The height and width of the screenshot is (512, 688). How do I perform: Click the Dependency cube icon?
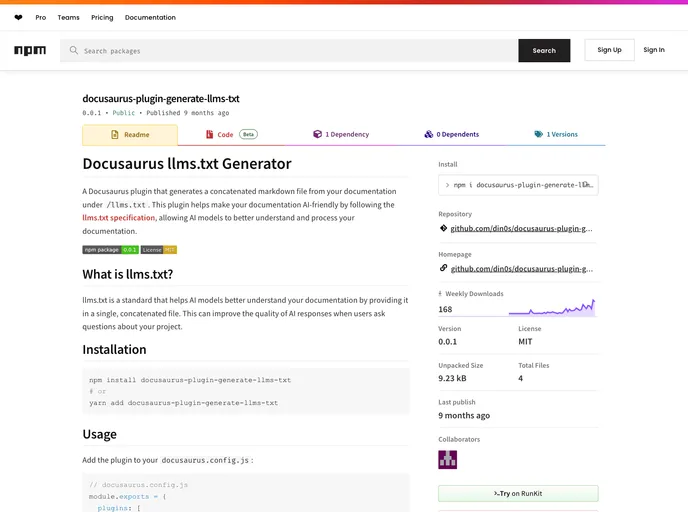point(317,134)
